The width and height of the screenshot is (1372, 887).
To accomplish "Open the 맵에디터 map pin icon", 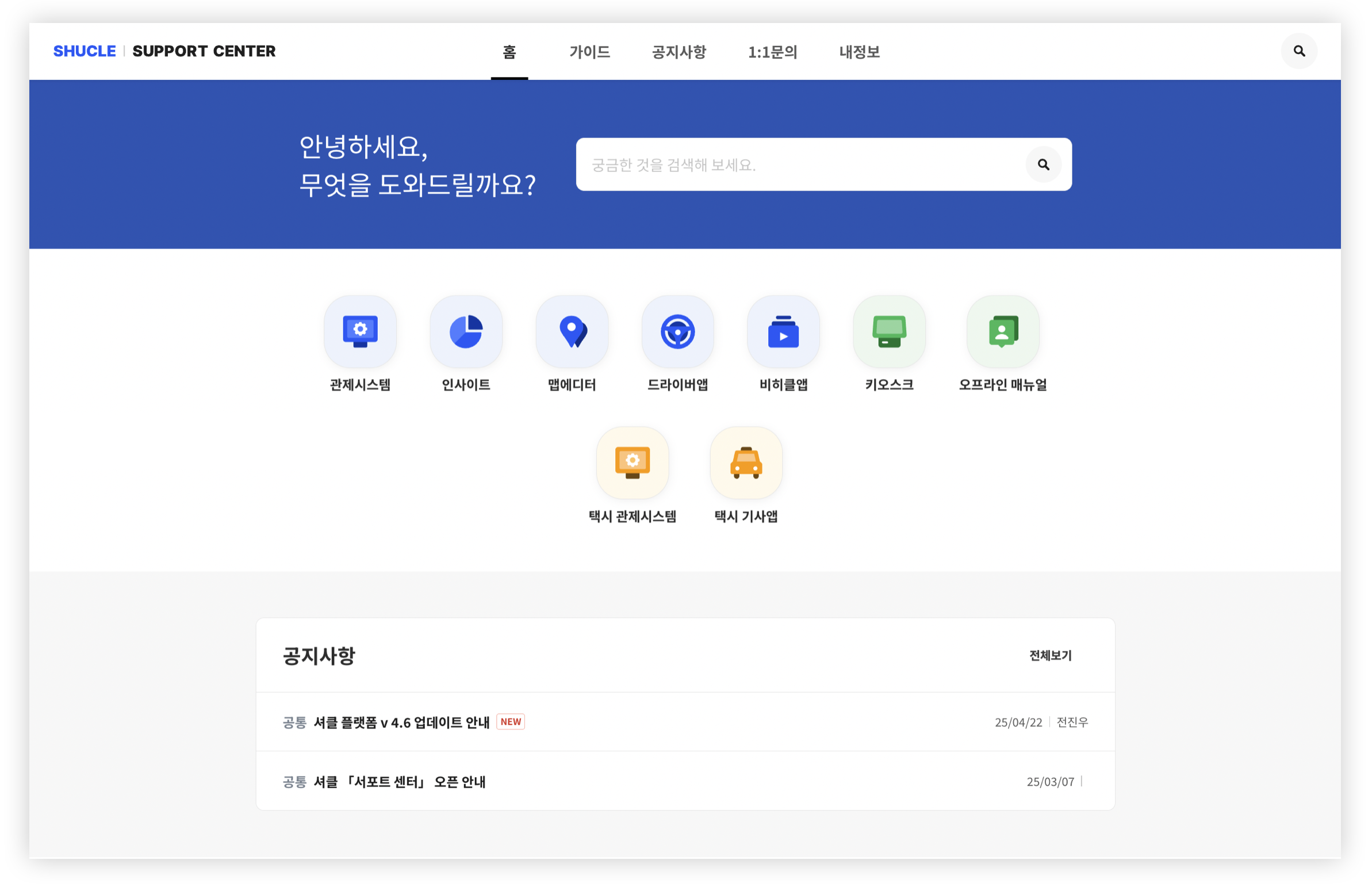I will 571,332.
